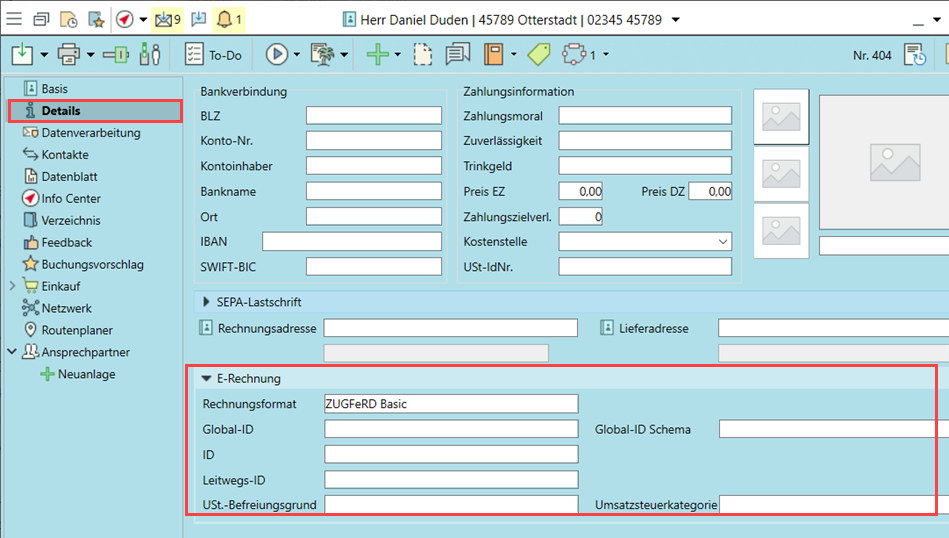Viewport: 949px width, 538px height.
Task: Click the printer icon in toolbar
Action: click(x=68, y=54)
